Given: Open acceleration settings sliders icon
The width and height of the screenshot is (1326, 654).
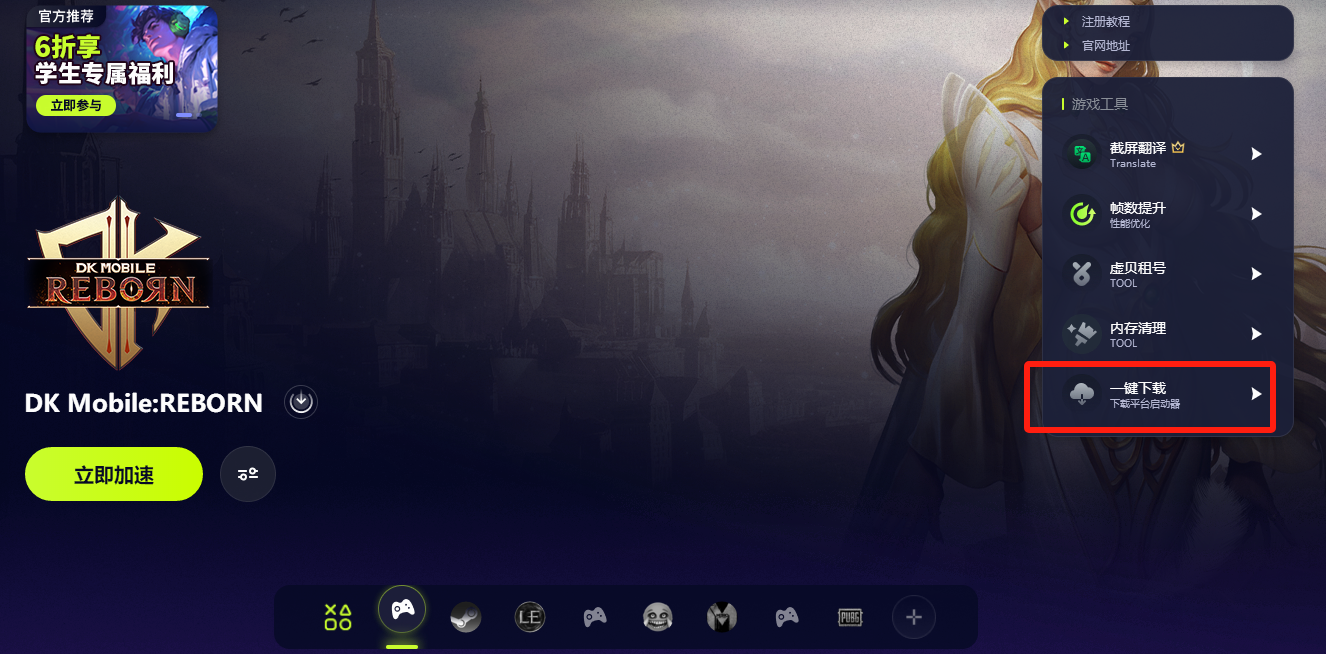Looking at the screenshot, I should [x=248, y=474].
